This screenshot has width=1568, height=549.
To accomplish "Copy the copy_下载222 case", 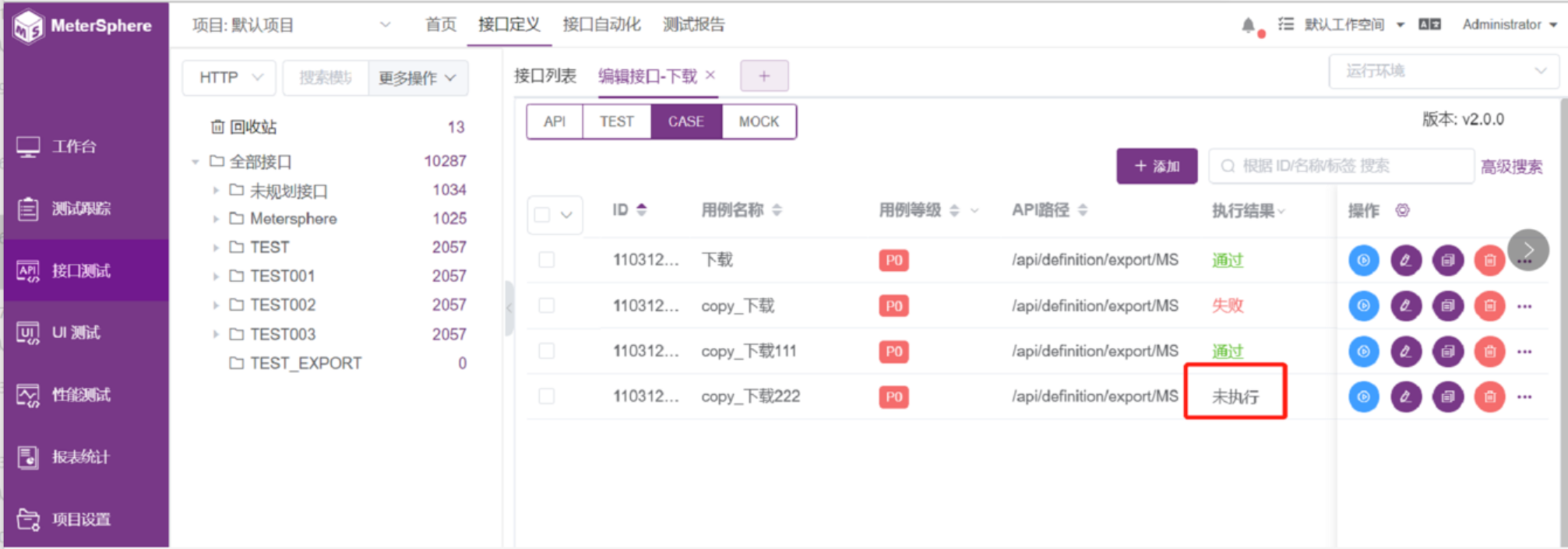I will (1448, 396).
